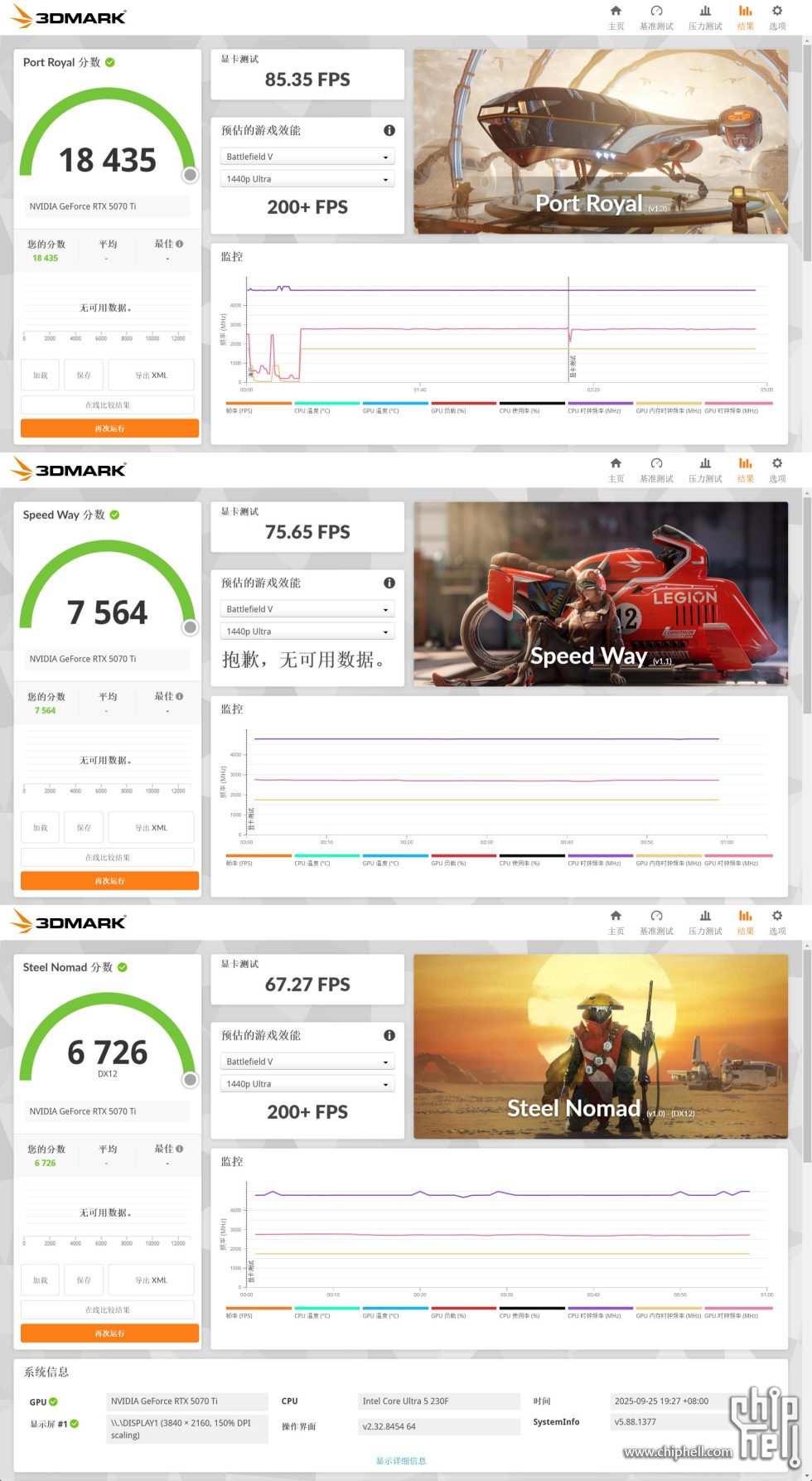The image size is (812, 1481).
Task: Click the Port Royal artwork thumbnail
Action: 601,142
